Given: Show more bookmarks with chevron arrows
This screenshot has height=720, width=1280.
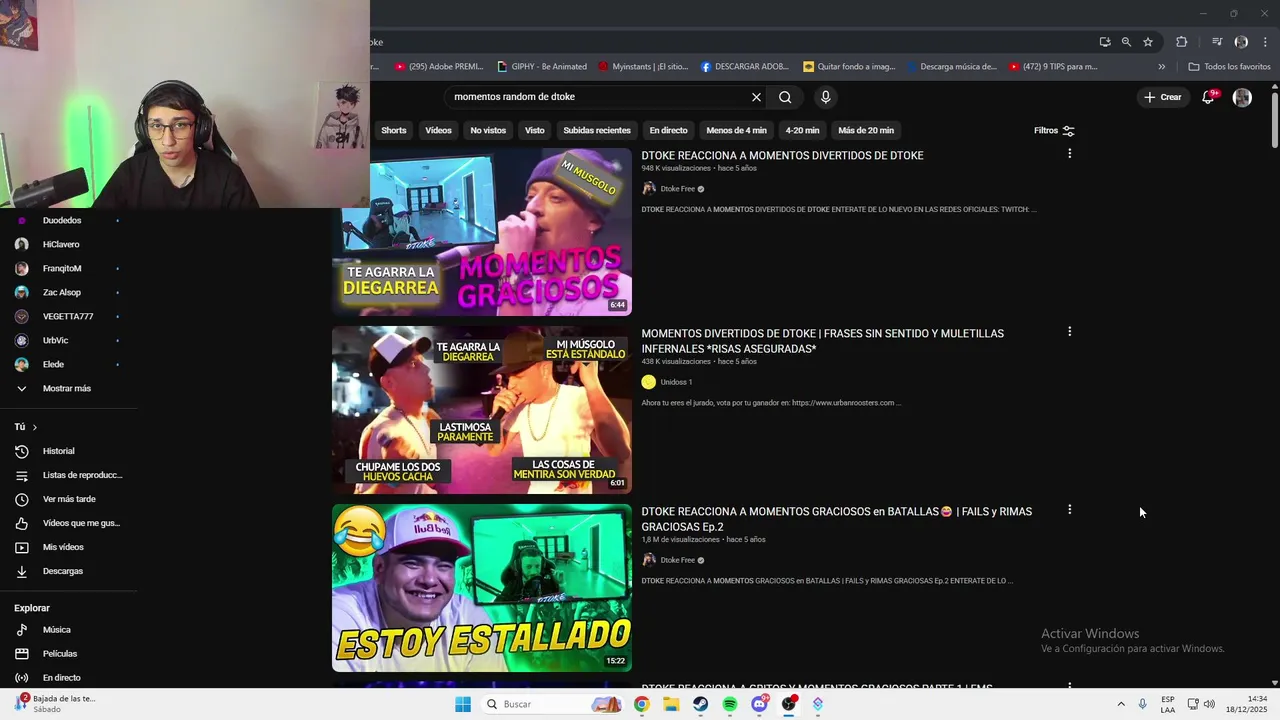Looking at the screenshot, I should [1162, 67].
